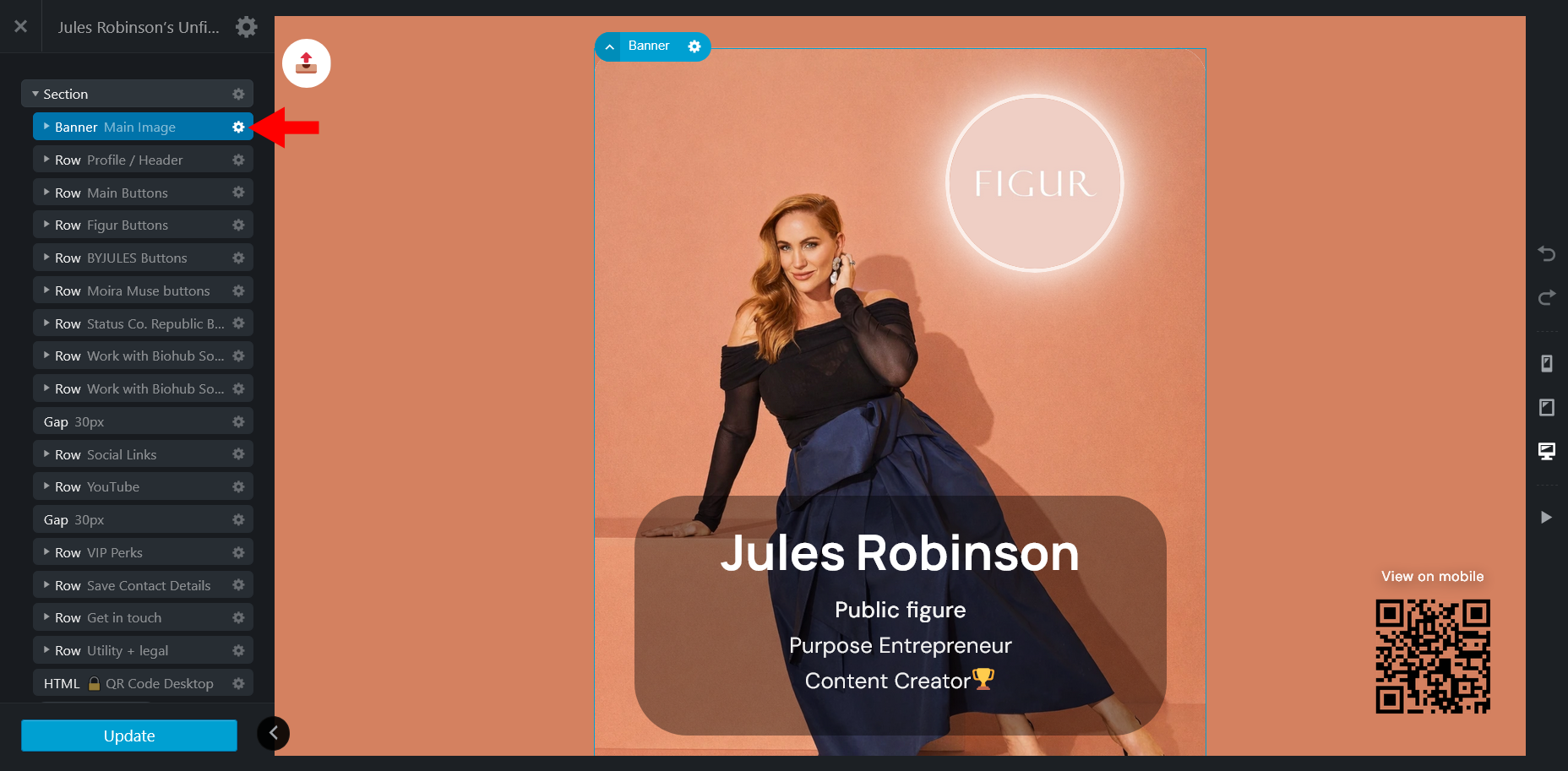The width and height of the screenshot is (1568, 771).
Task: Click the Update button
Action: [x=129, y=736]
